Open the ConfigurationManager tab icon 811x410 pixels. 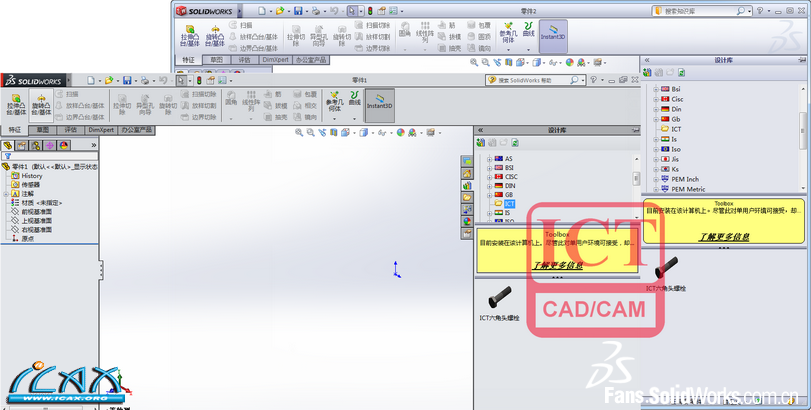[36, 145]
